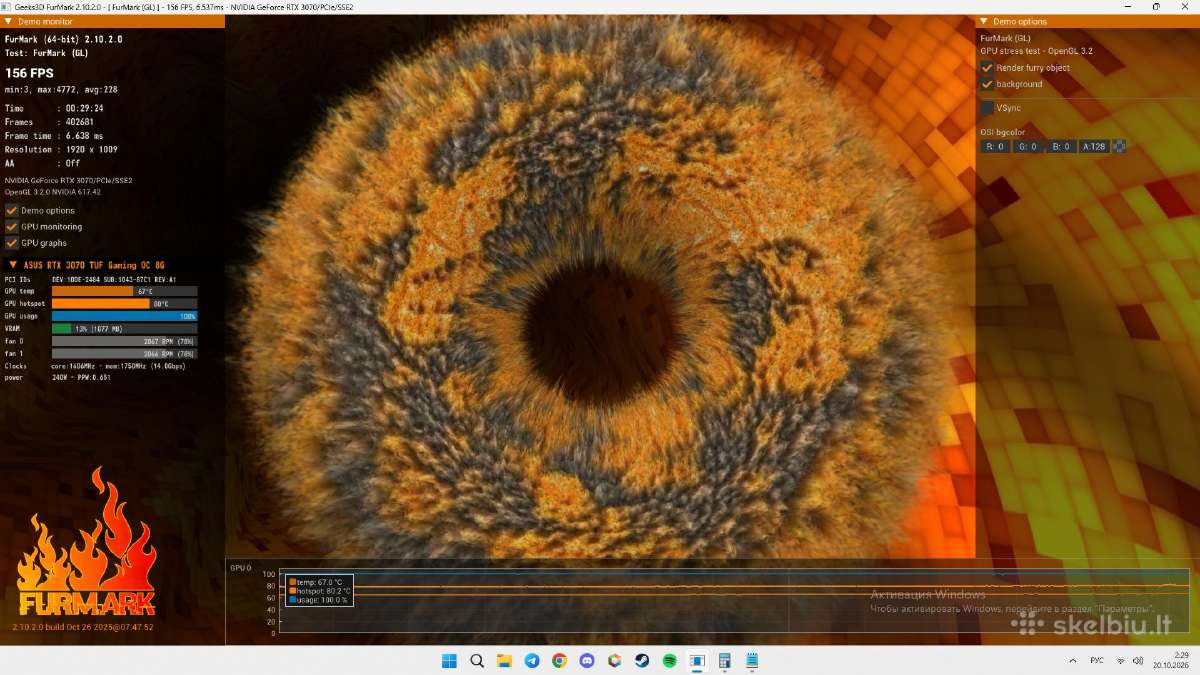Image resolution: width=1200 pixels, height=675 pixels.
Task: Click the VRAM 13% usage bar
Action: click(x=124, y=328)
